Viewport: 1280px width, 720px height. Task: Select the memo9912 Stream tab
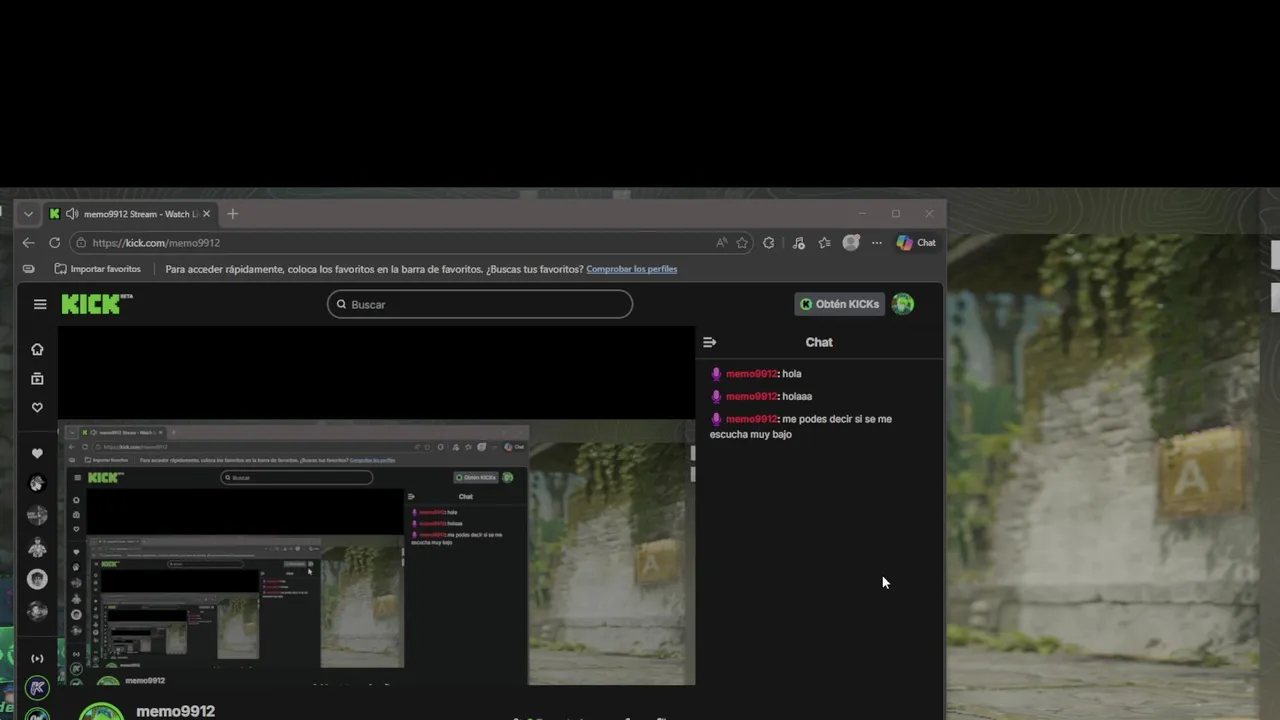click(130, 214)
